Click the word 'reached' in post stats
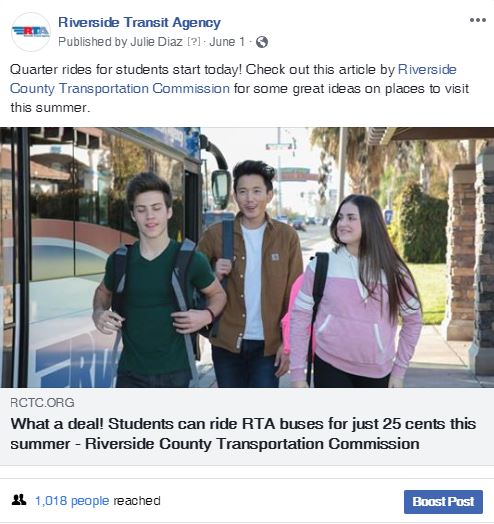Screen dimensions: 494x524 point(137,501)
